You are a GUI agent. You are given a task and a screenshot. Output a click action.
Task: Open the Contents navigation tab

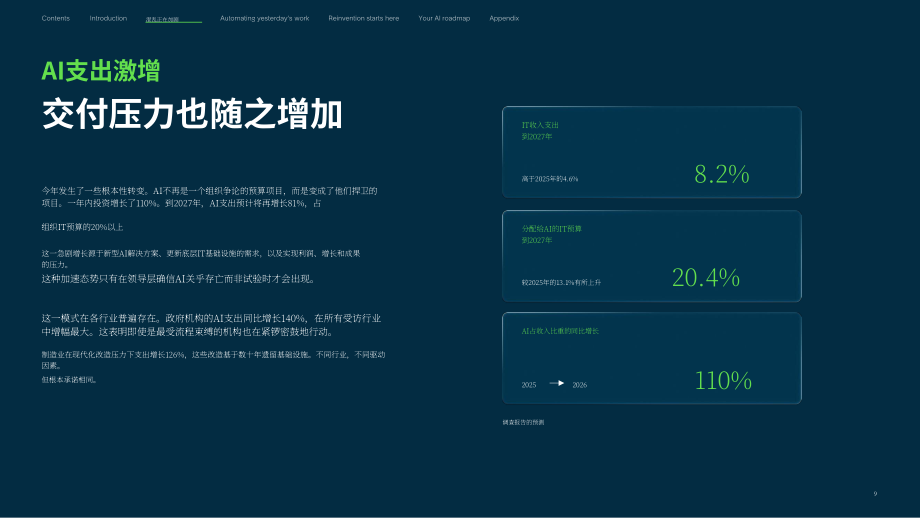(x=56, y=18)
